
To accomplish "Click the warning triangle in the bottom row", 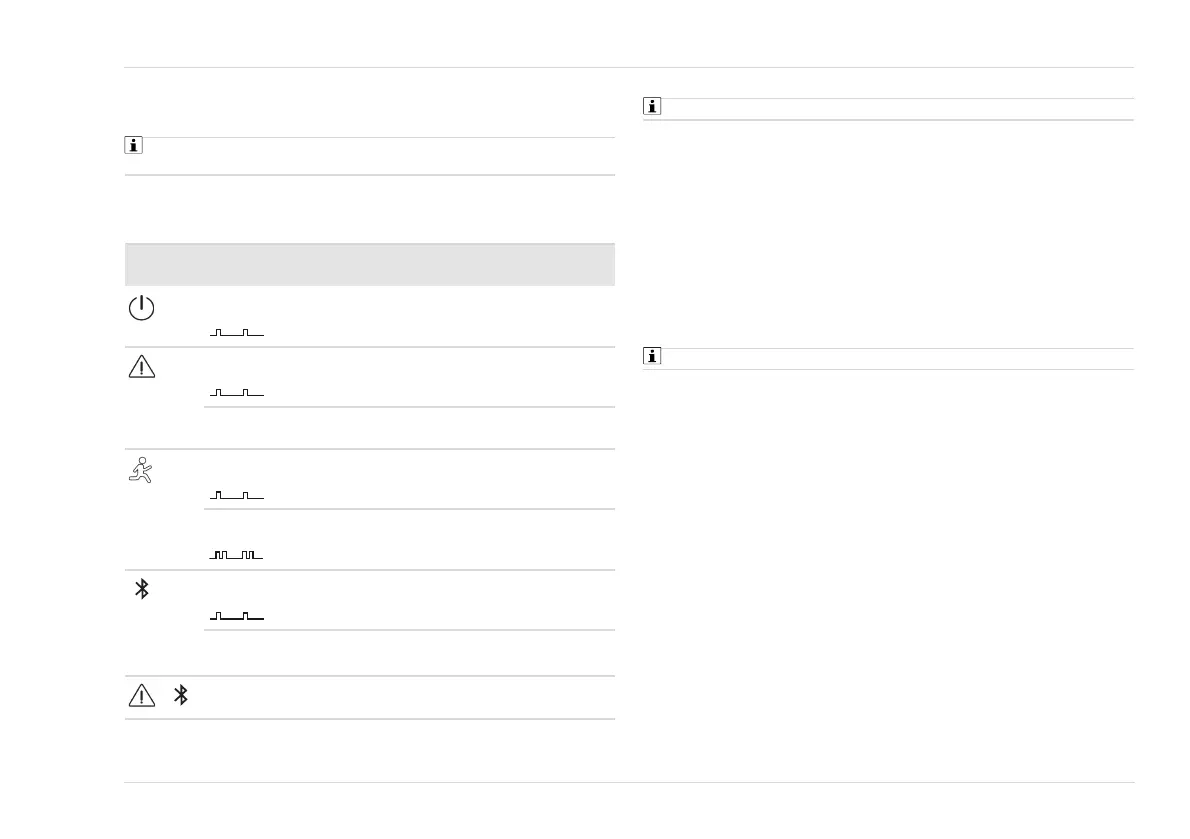I will 142,696.
